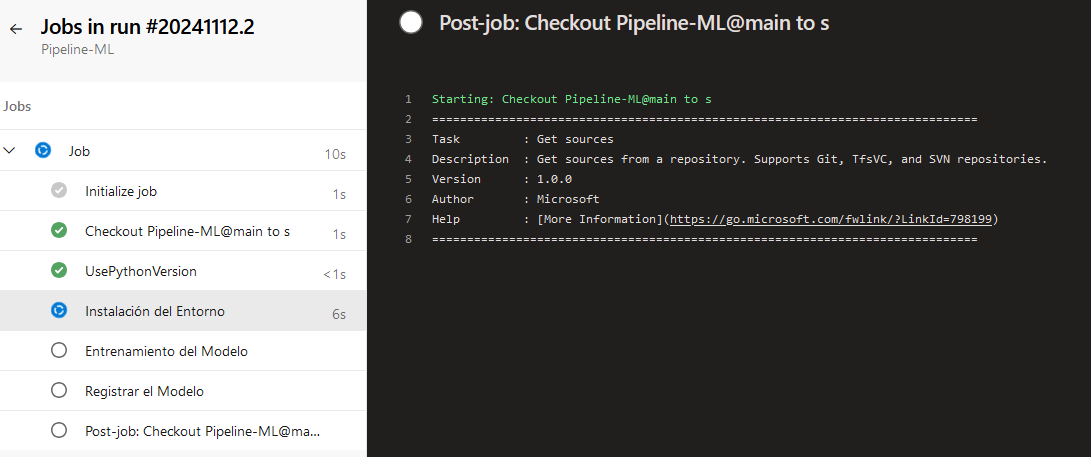
Task: Click green success icon for Checkout Pipeline-ML@main
Action: 59,231
